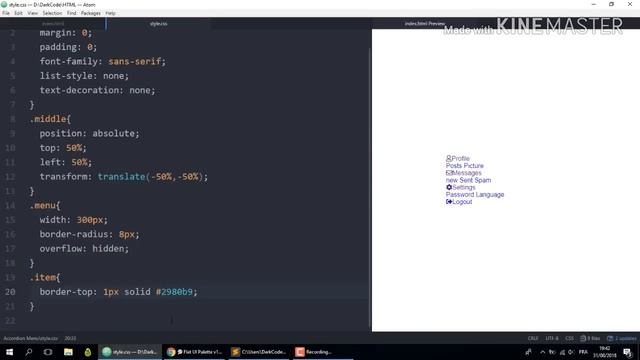Open the 2 updates package notice
This screenshot has width=640, height=360.
pos(622,338)
